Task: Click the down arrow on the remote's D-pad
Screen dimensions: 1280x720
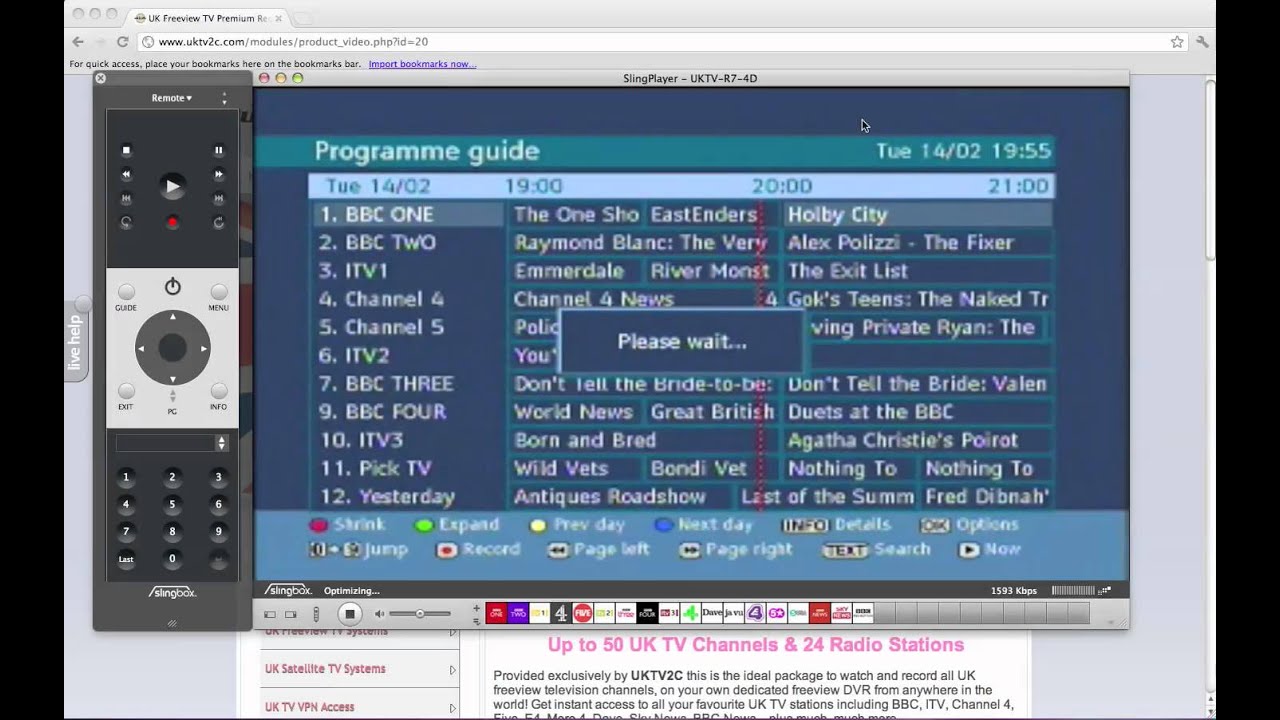Action: pyautogui.click(x=172, y=379)
